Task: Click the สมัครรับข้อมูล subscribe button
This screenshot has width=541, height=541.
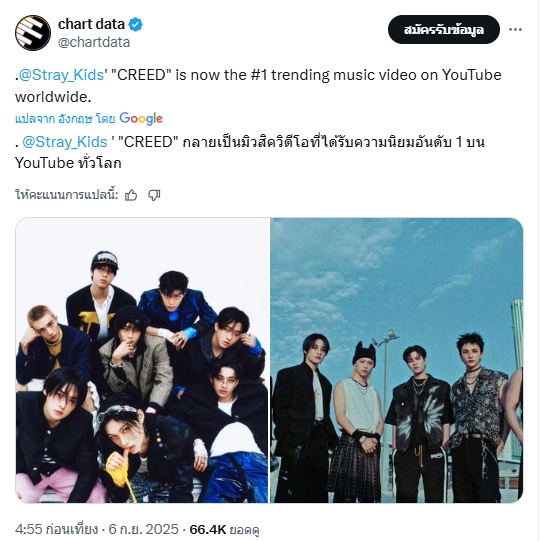Action: 444,30
